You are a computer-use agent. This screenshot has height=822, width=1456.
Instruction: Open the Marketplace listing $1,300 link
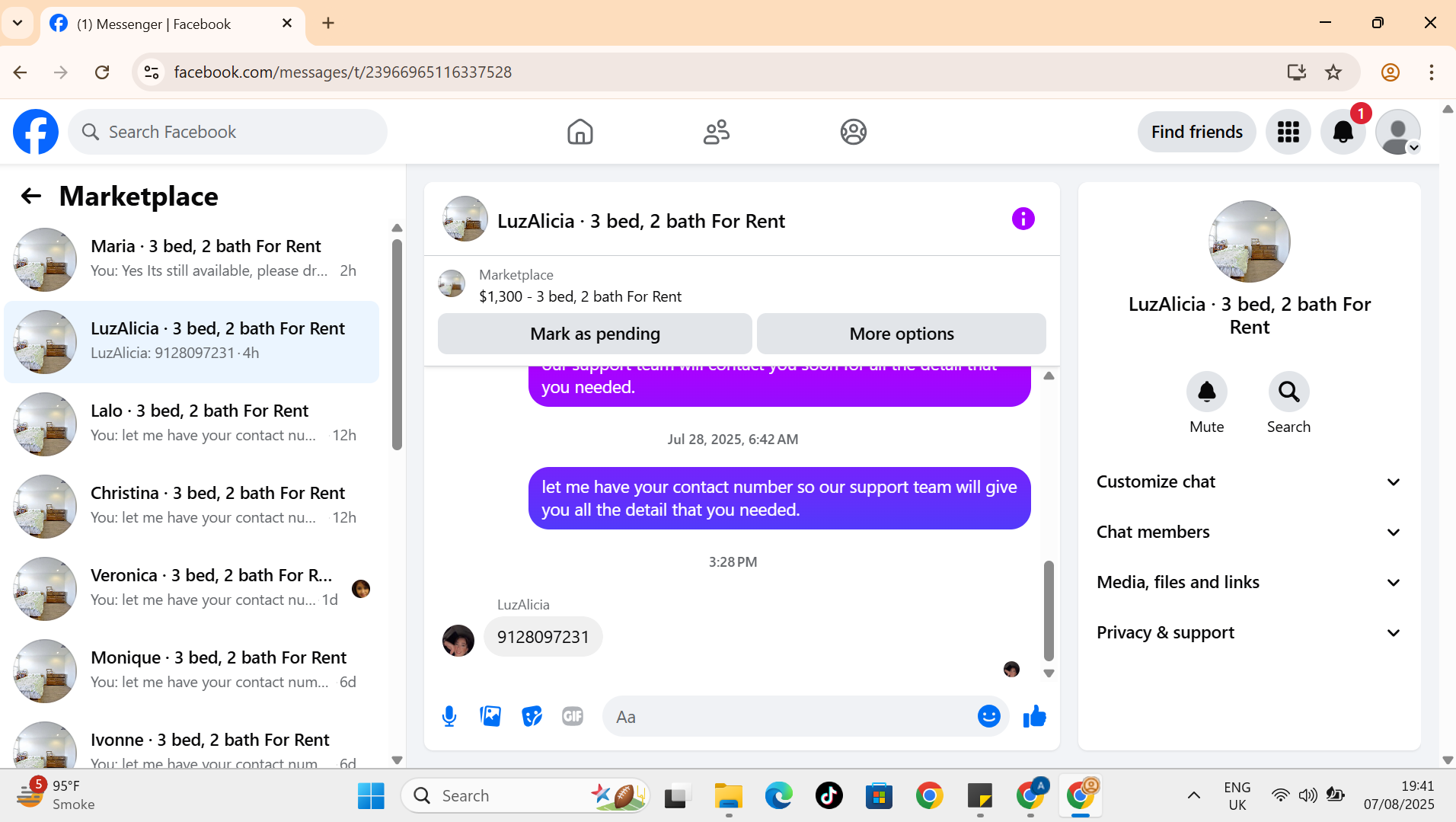[580, 296]
